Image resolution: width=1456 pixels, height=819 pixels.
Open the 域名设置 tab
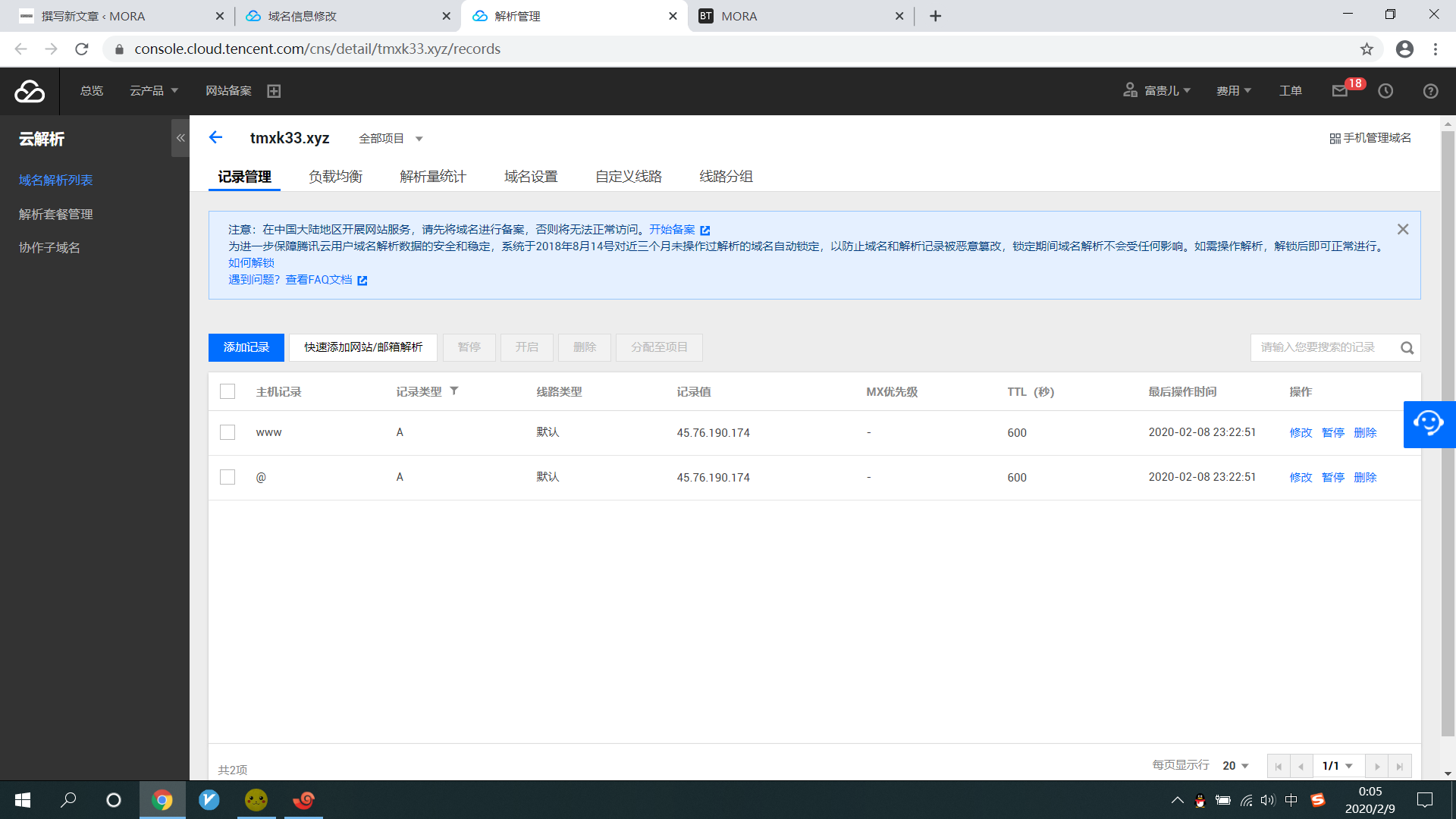tap(531, 177)
